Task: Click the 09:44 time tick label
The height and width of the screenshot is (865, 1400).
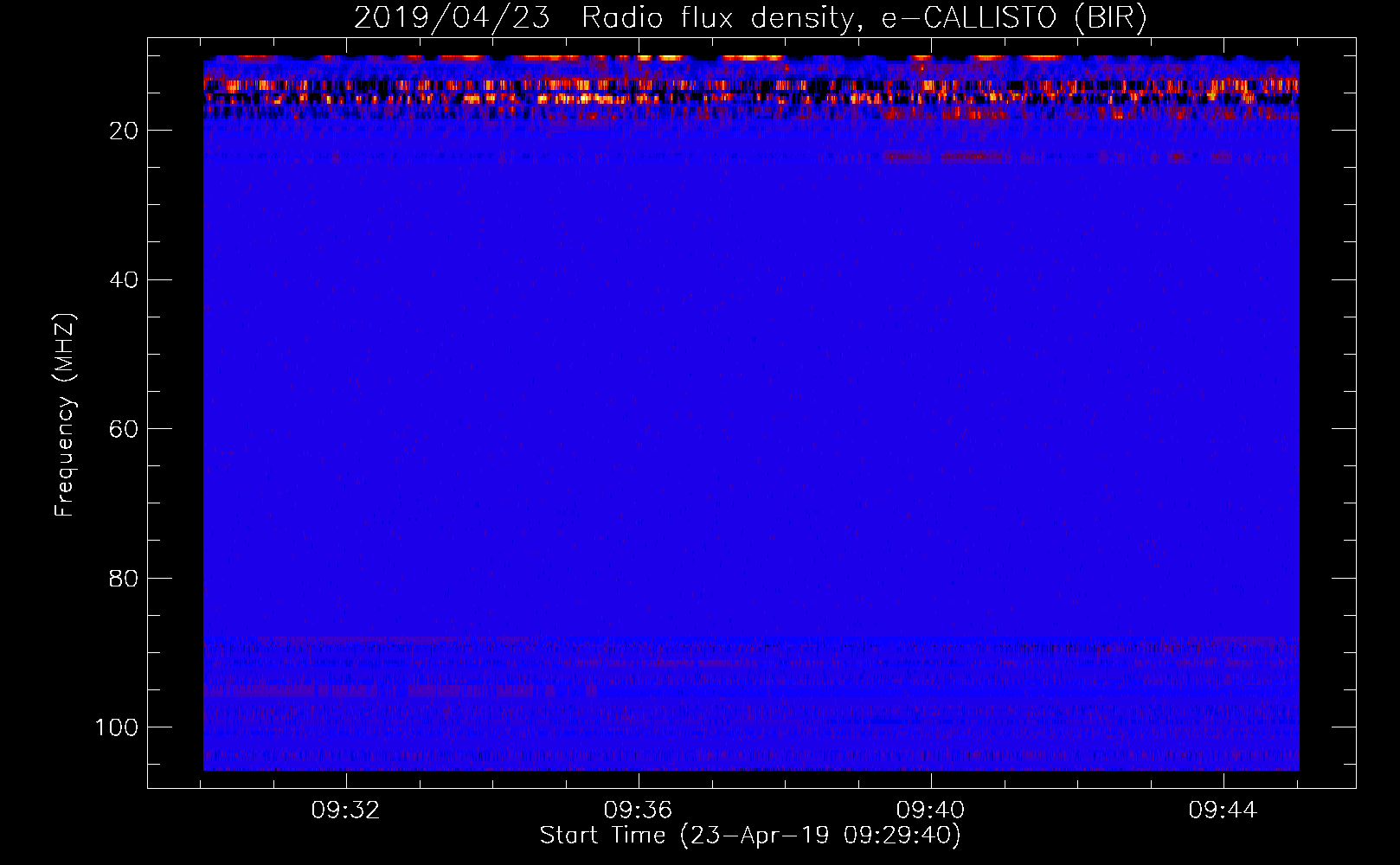Action: pyautogui.click(x=1223, y=811)
